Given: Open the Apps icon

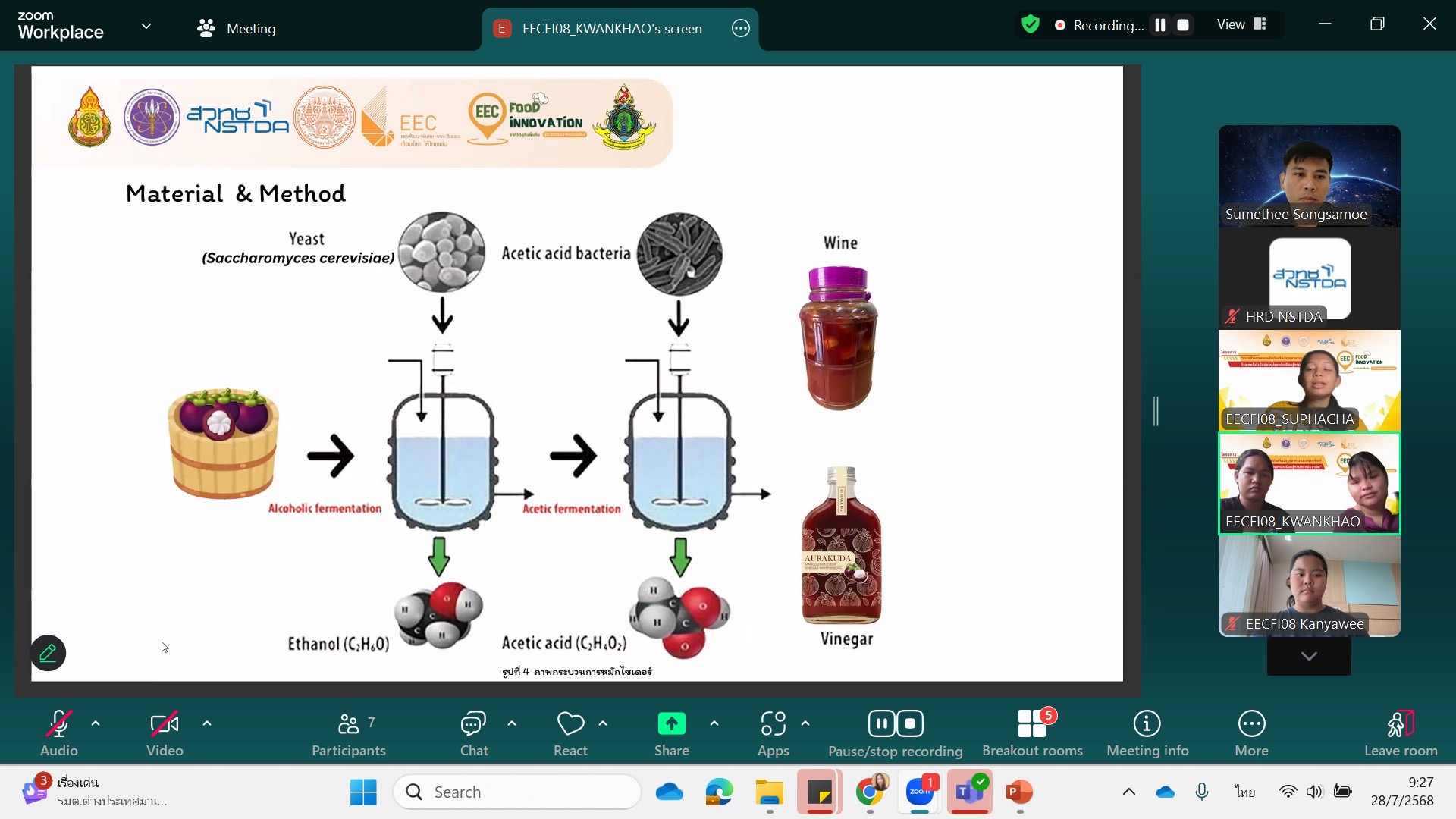Looking at the screenshot, I should (x=773, y=724).
